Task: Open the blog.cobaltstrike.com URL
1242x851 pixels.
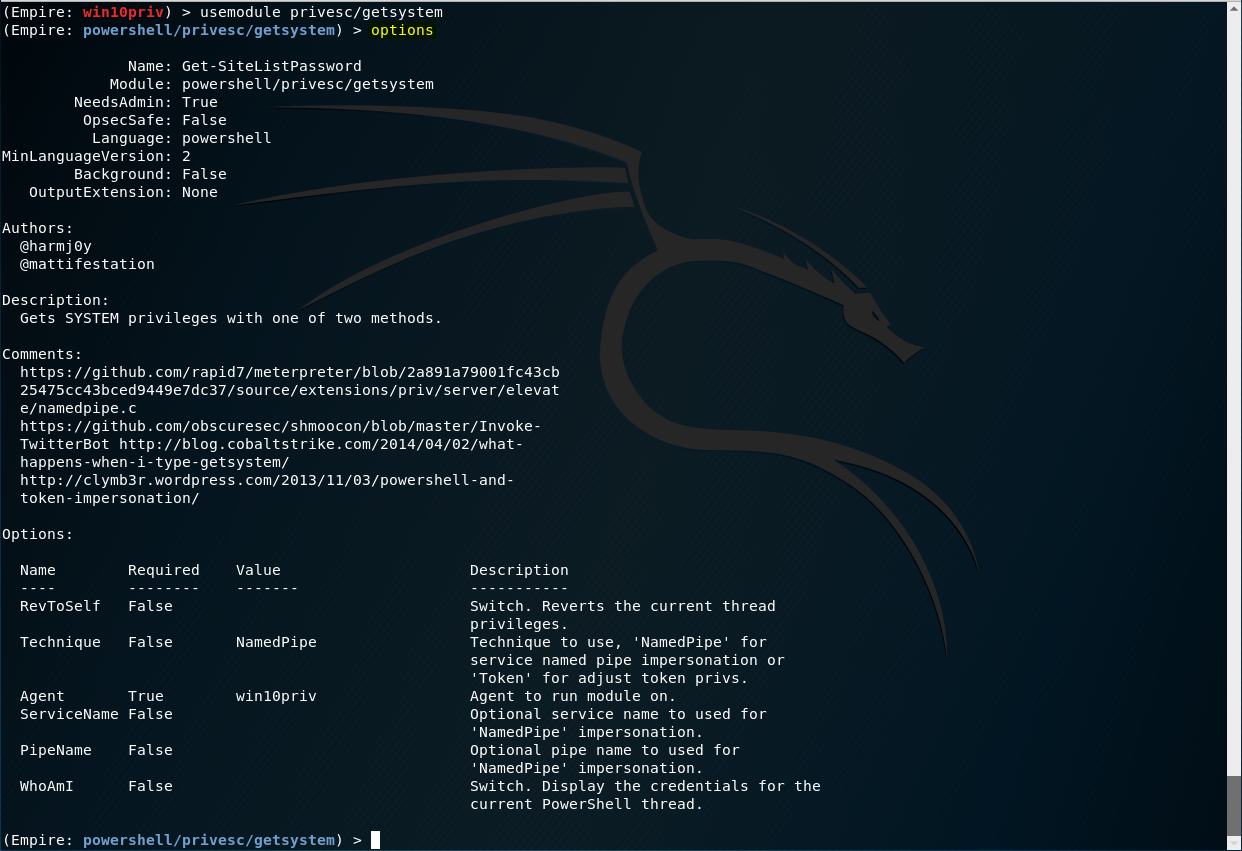Action: [x=320, y=444]
